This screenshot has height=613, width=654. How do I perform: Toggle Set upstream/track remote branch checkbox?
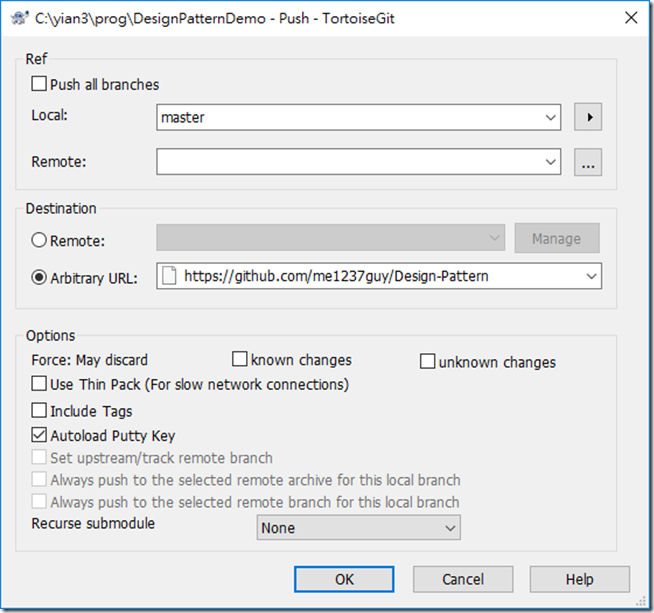[x=39, y=457]
